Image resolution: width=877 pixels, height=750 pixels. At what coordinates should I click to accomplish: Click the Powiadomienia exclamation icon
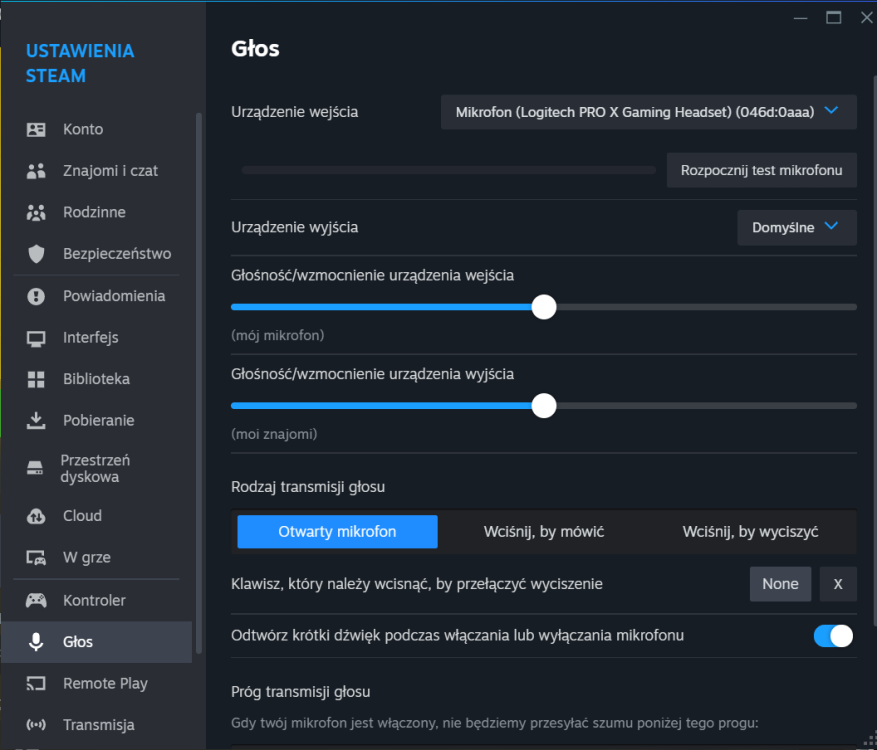click(36, 296)
